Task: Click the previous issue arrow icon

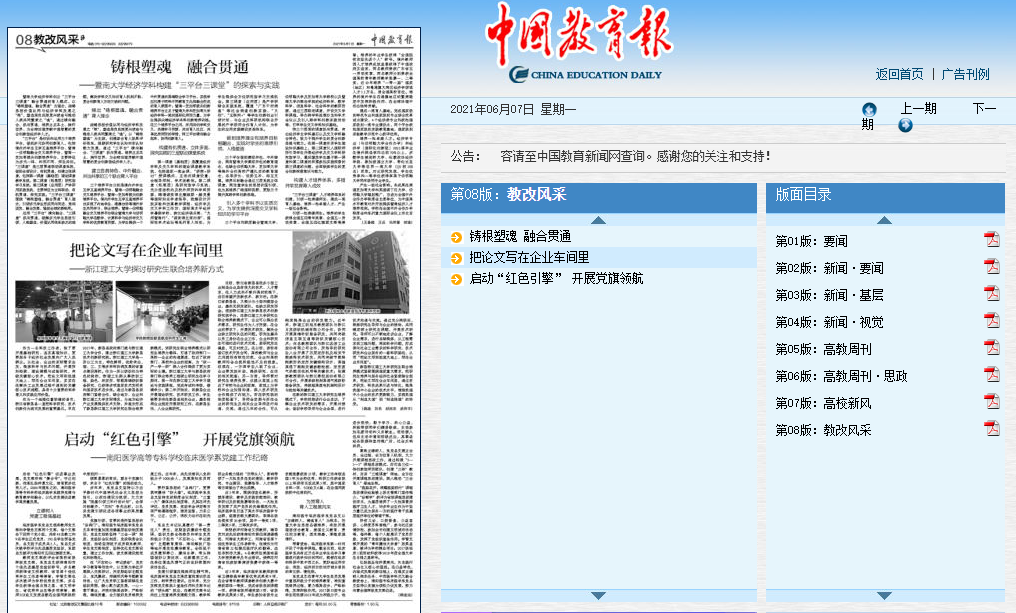Action: point(869,109)
